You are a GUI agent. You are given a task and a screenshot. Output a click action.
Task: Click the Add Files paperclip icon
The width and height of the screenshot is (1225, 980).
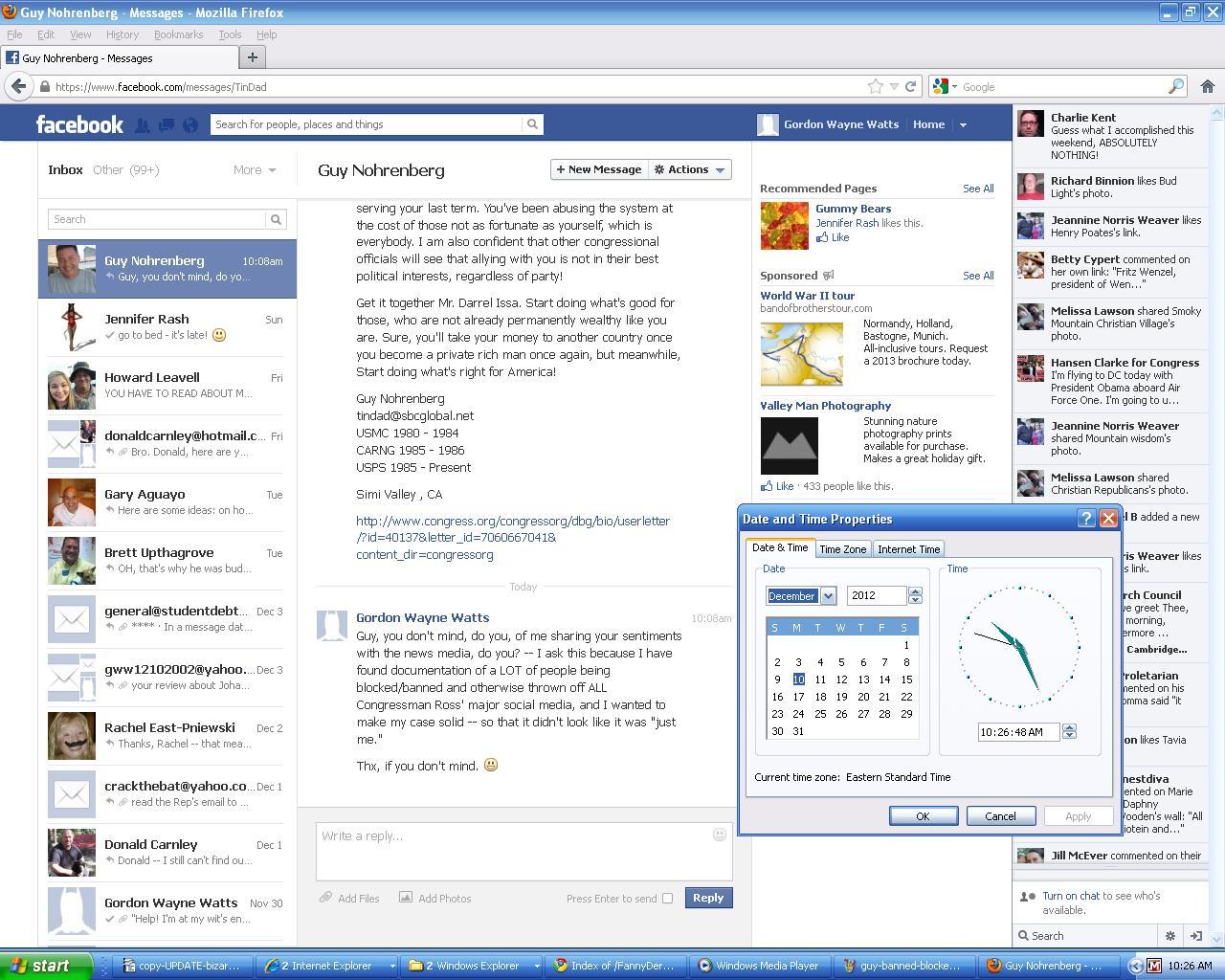coord(325,898)
